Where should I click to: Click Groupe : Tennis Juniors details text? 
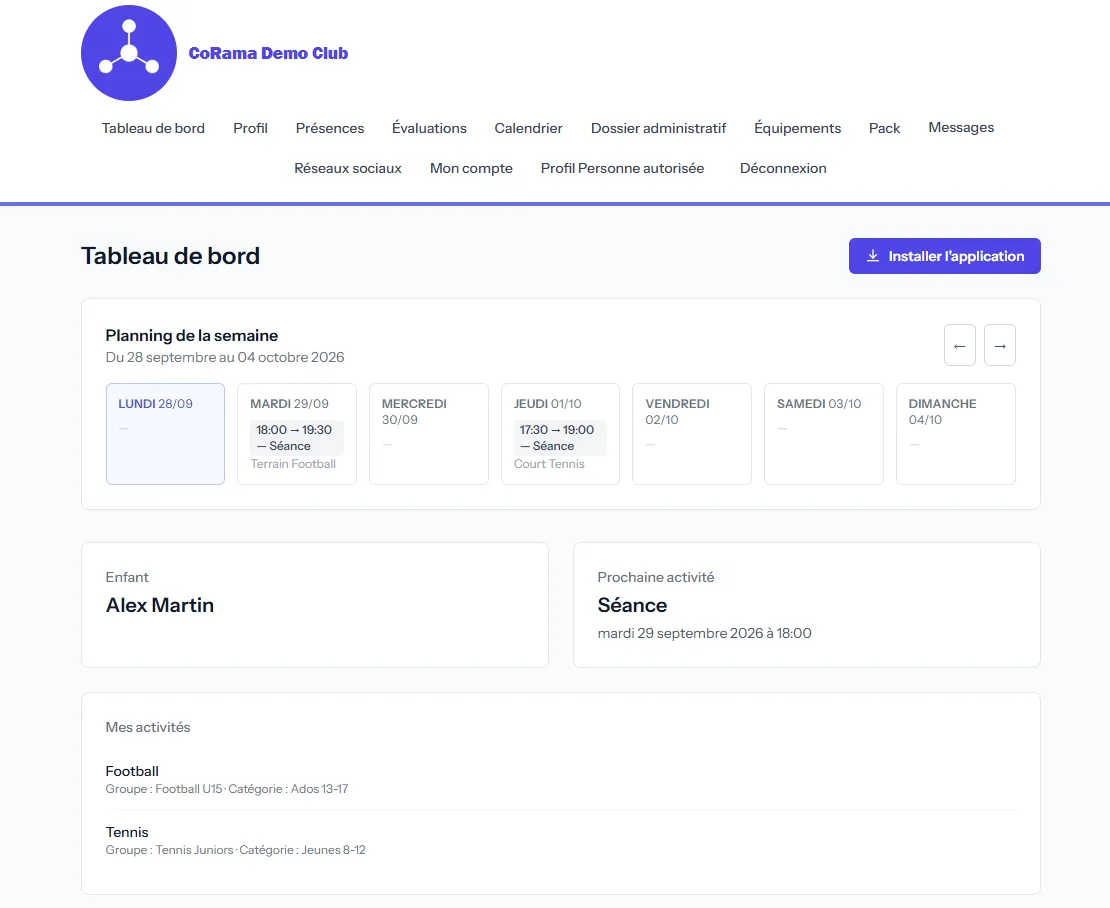pos(235,850)
